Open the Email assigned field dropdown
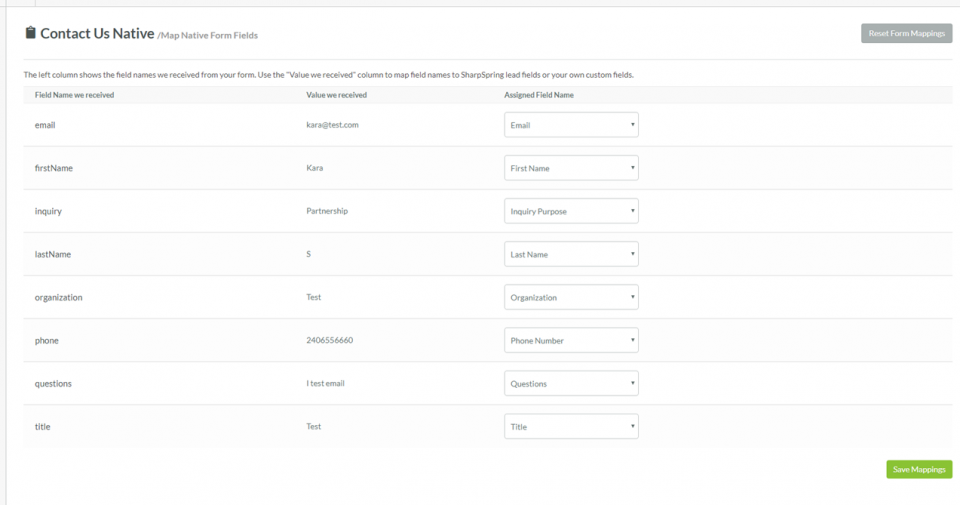960x505 pixels. pos(571,125)
